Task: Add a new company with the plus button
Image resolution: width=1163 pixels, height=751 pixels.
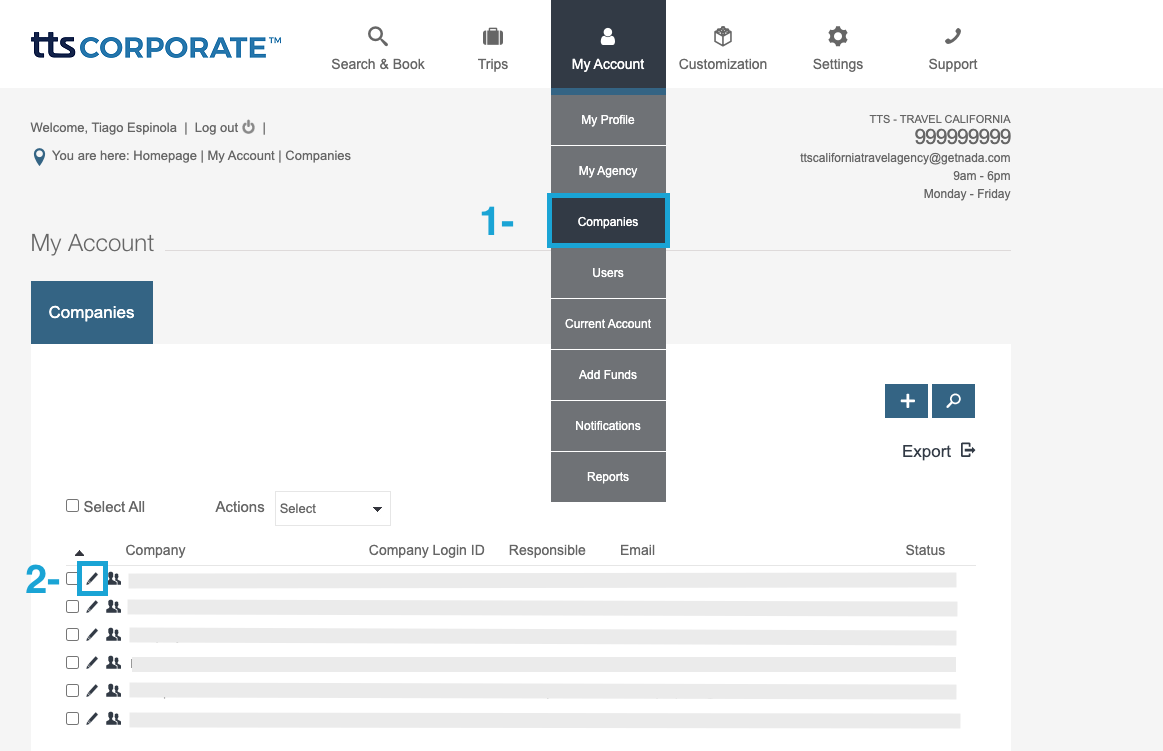Action: [906, 400]
